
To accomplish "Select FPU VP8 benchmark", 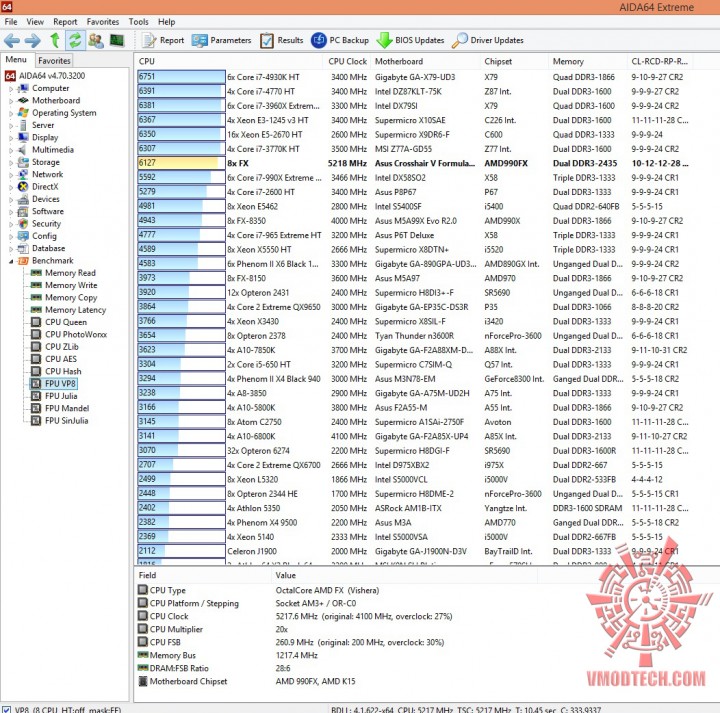I will coord(60,384).
